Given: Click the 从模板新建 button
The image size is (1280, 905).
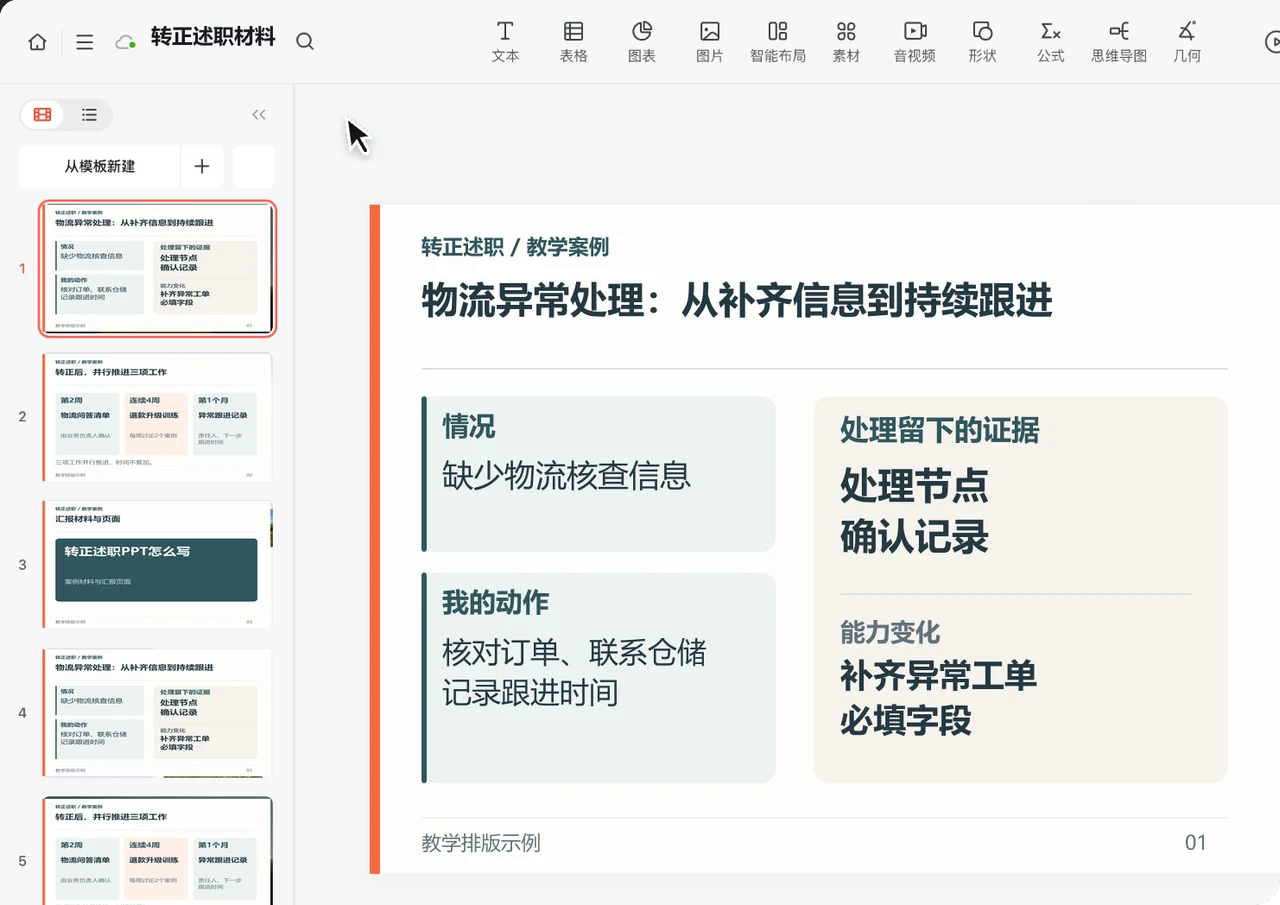Looking at the screenshot, I should pyautogui.click(x=100, y=166).
